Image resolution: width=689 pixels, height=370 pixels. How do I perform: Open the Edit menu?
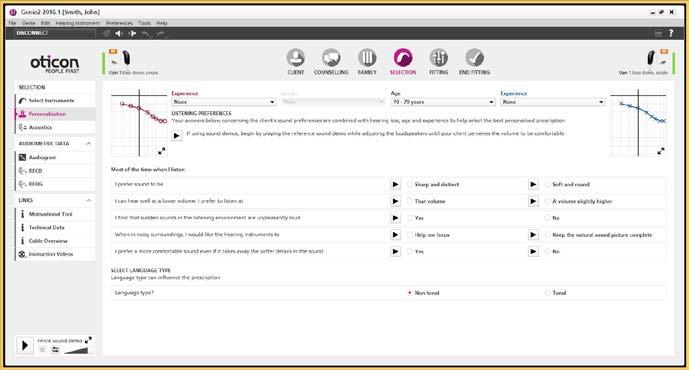point(45,23)
